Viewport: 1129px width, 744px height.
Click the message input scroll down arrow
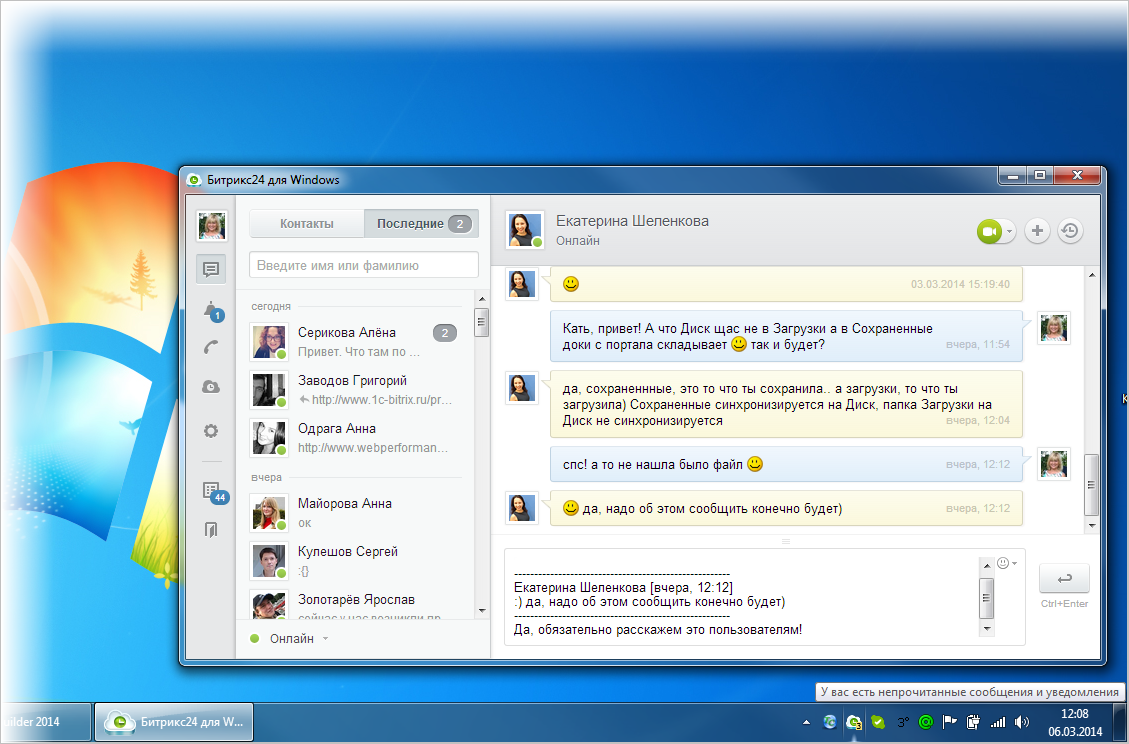(x=986, y=629)
